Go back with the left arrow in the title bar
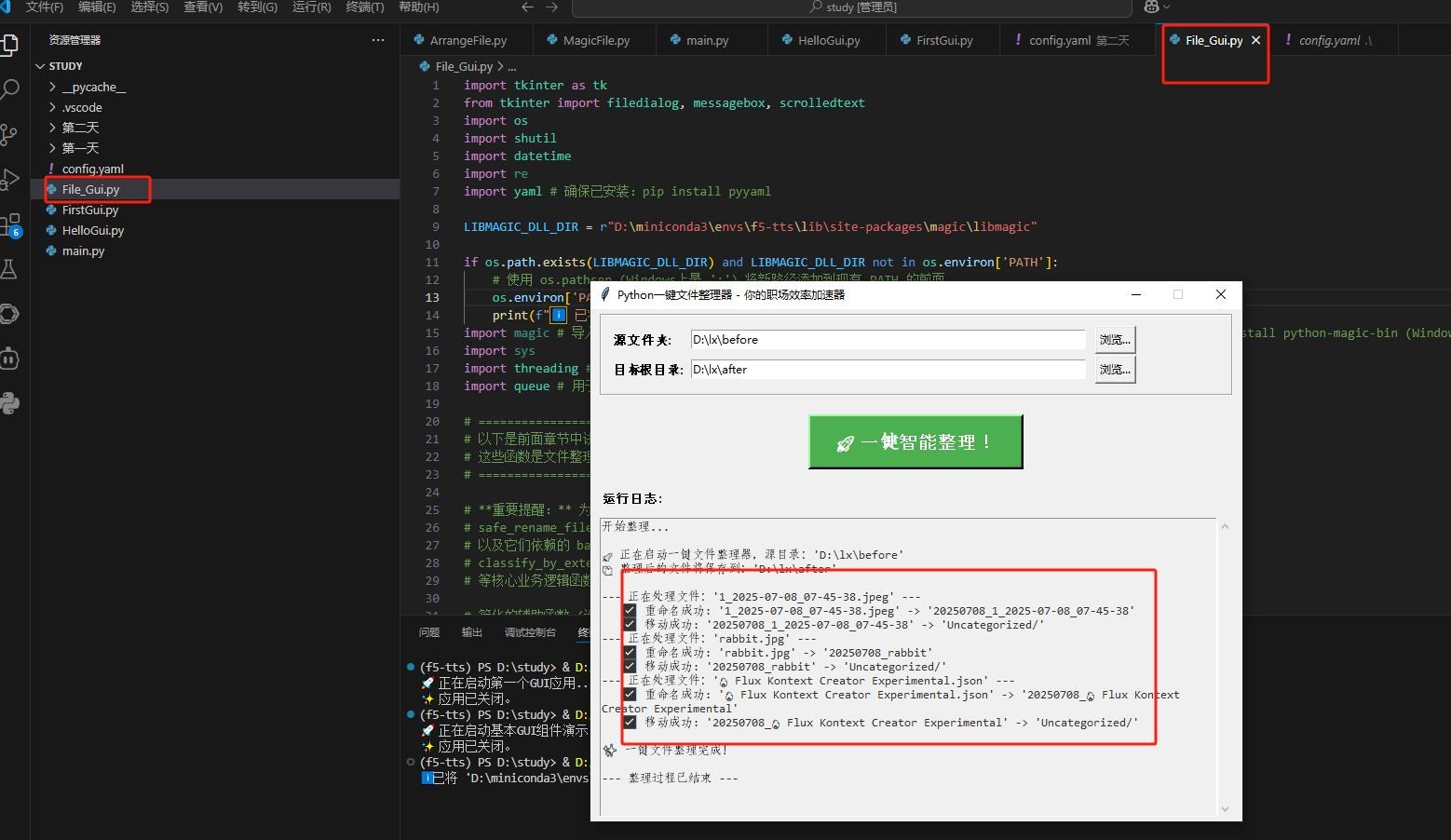The image size is (1451, 840). 527,7
